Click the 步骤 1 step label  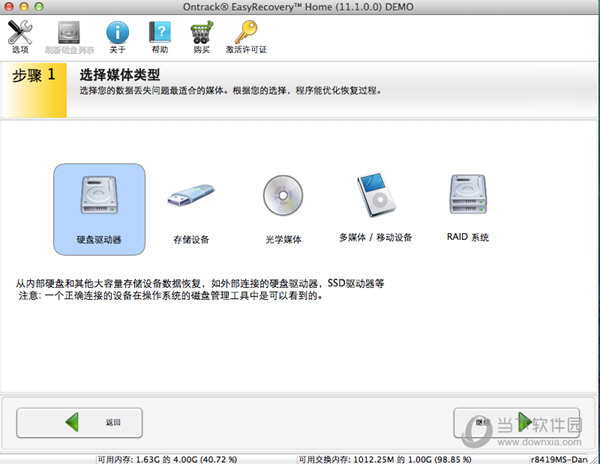[34, 75]
